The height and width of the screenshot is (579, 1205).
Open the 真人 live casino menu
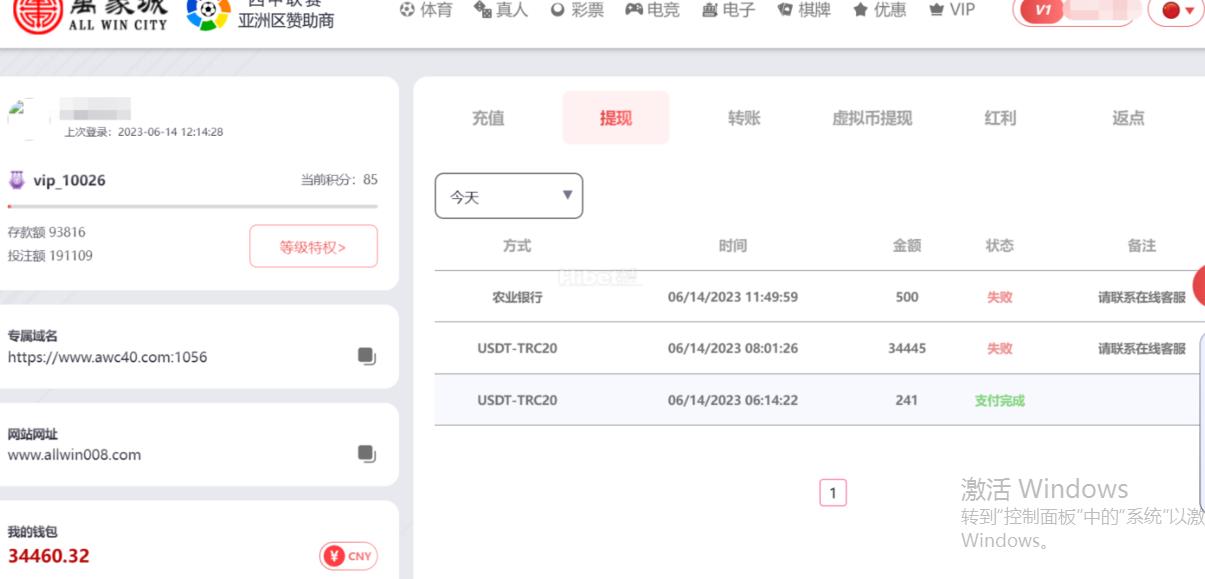500,10
